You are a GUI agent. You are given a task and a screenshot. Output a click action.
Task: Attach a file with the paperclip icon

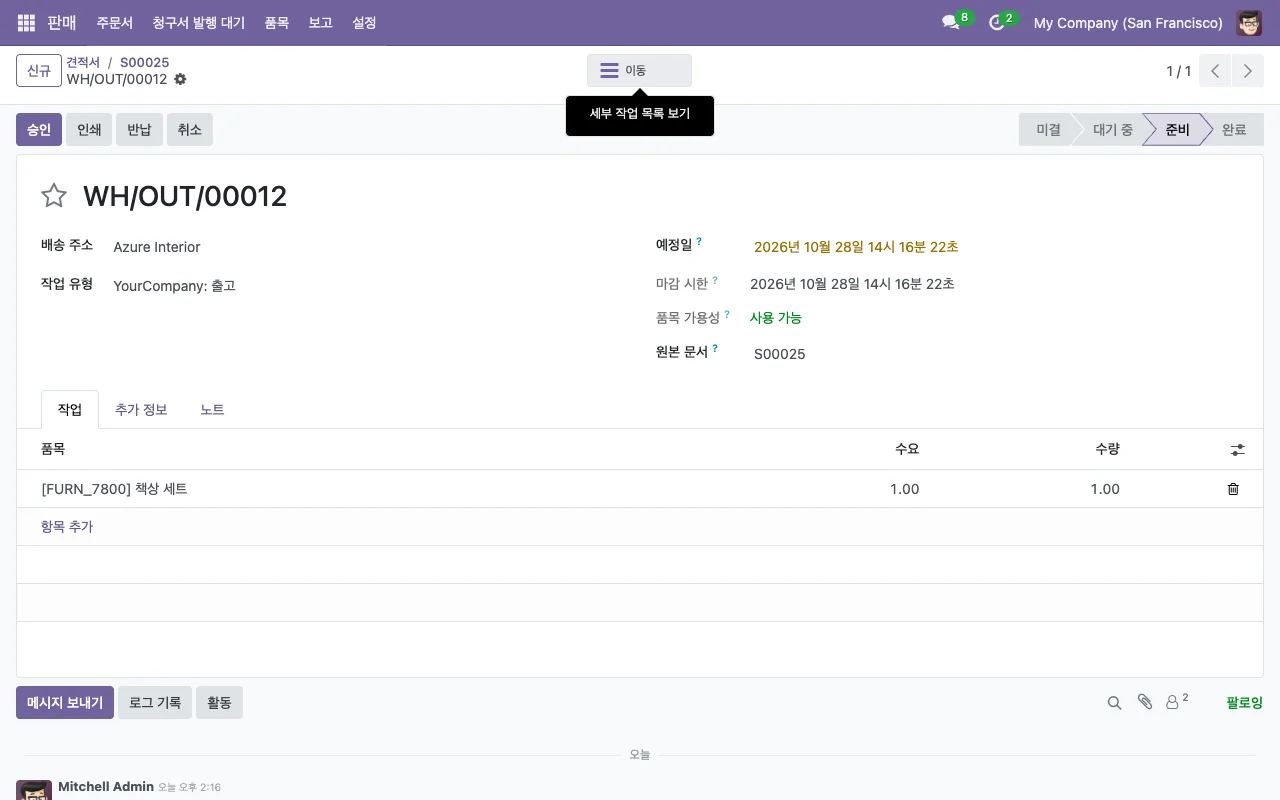click(1145, 703)
